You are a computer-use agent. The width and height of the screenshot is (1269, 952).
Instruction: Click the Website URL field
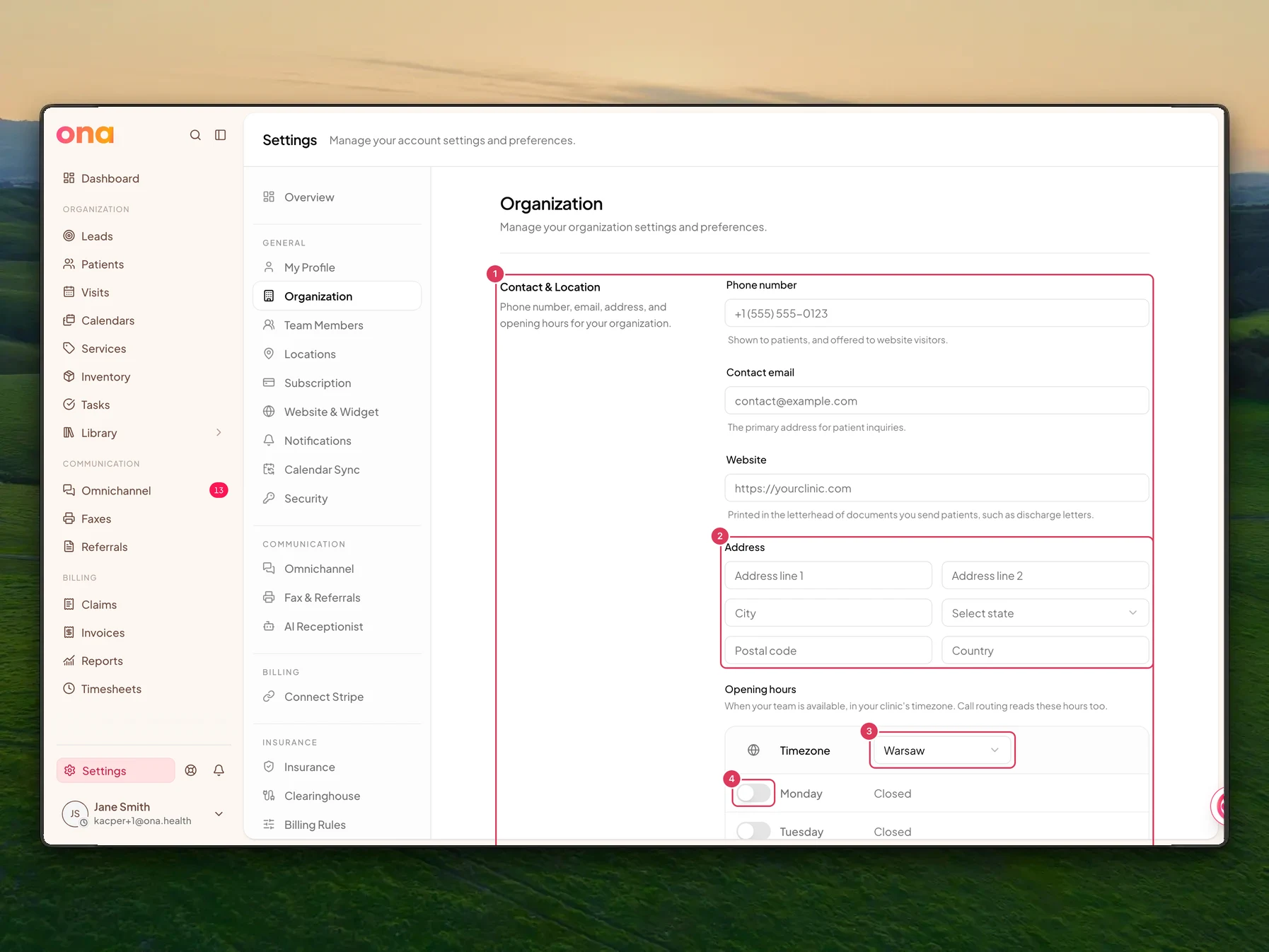point(937,488)
